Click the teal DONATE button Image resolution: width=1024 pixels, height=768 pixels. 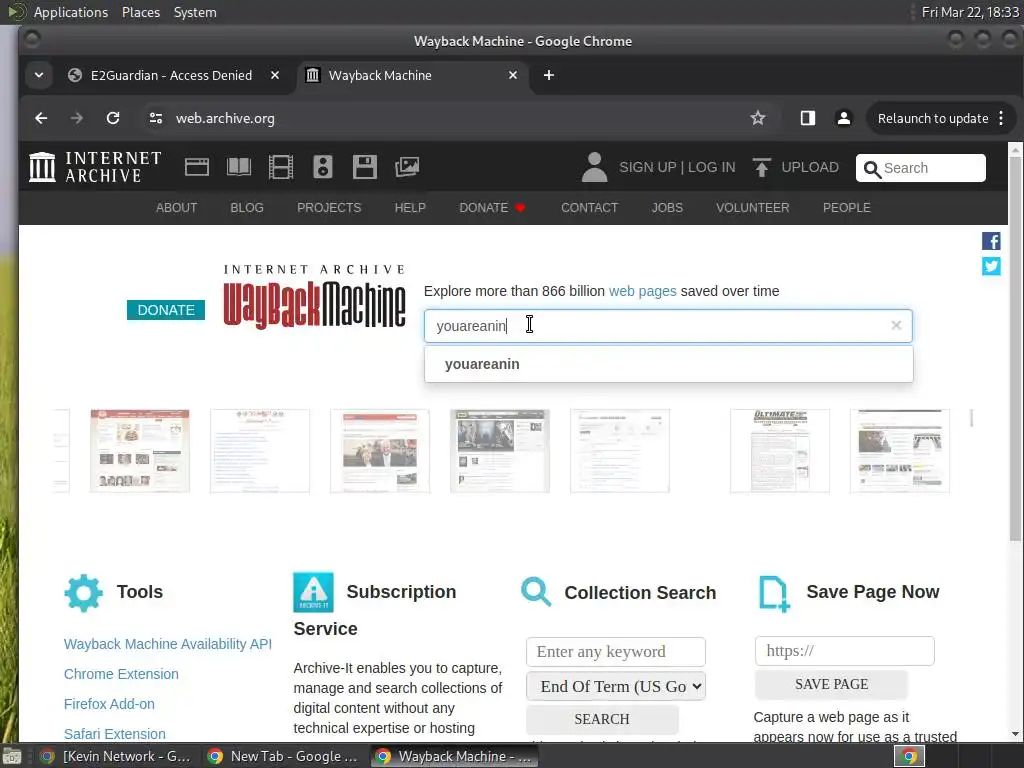click(166, 310)
